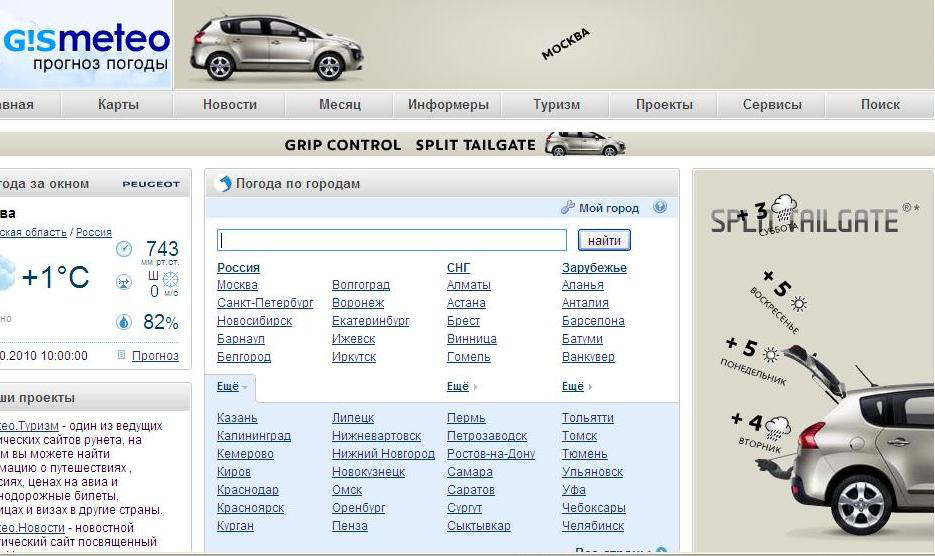Focus the city search input field
935x556 pixels.
coord(392,240)
